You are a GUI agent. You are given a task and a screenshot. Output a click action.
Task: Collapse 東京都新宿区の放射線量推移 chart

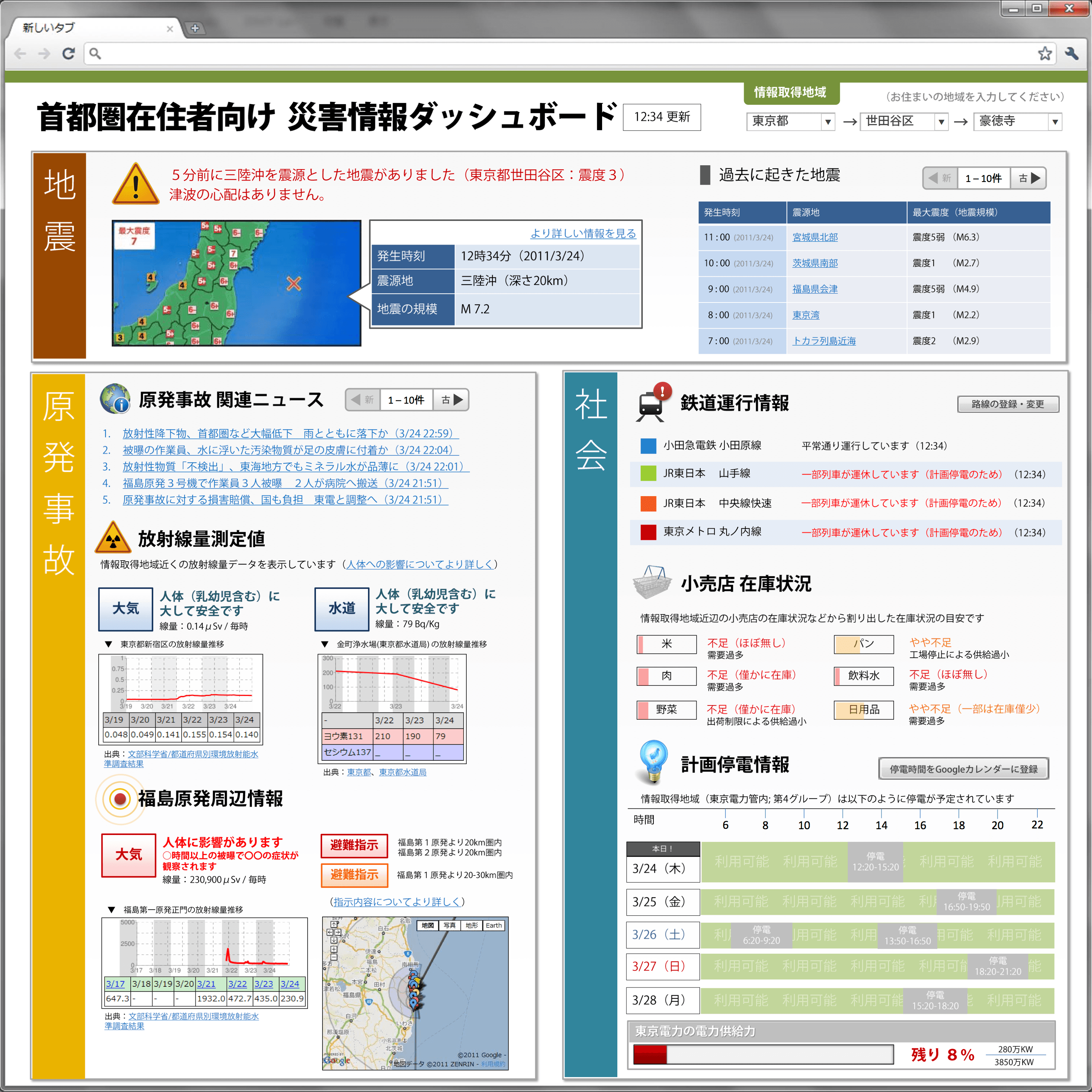(108, 644)
